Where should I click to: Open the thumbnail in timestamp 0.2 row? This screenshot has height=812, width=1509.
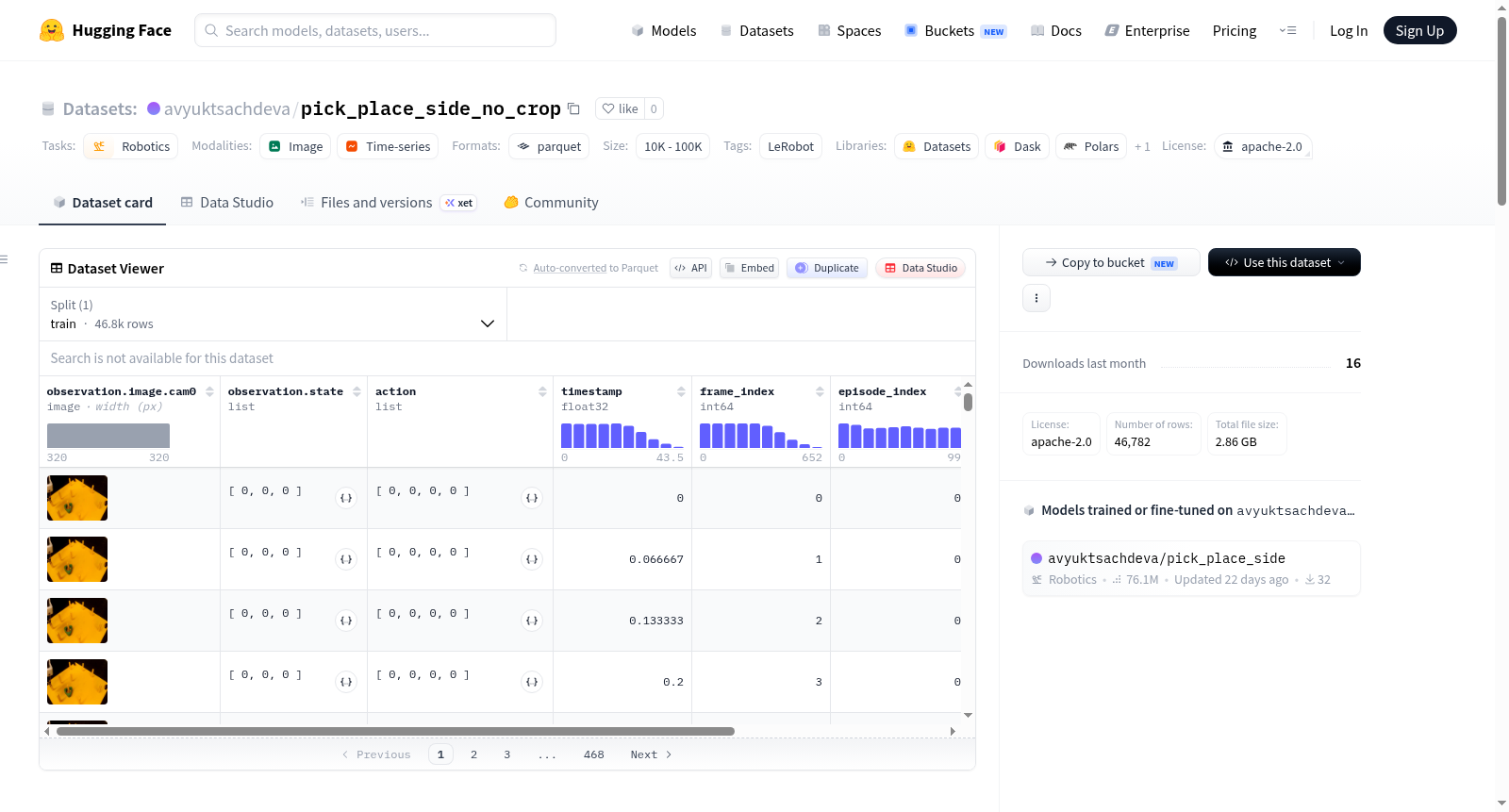(77, 682)
